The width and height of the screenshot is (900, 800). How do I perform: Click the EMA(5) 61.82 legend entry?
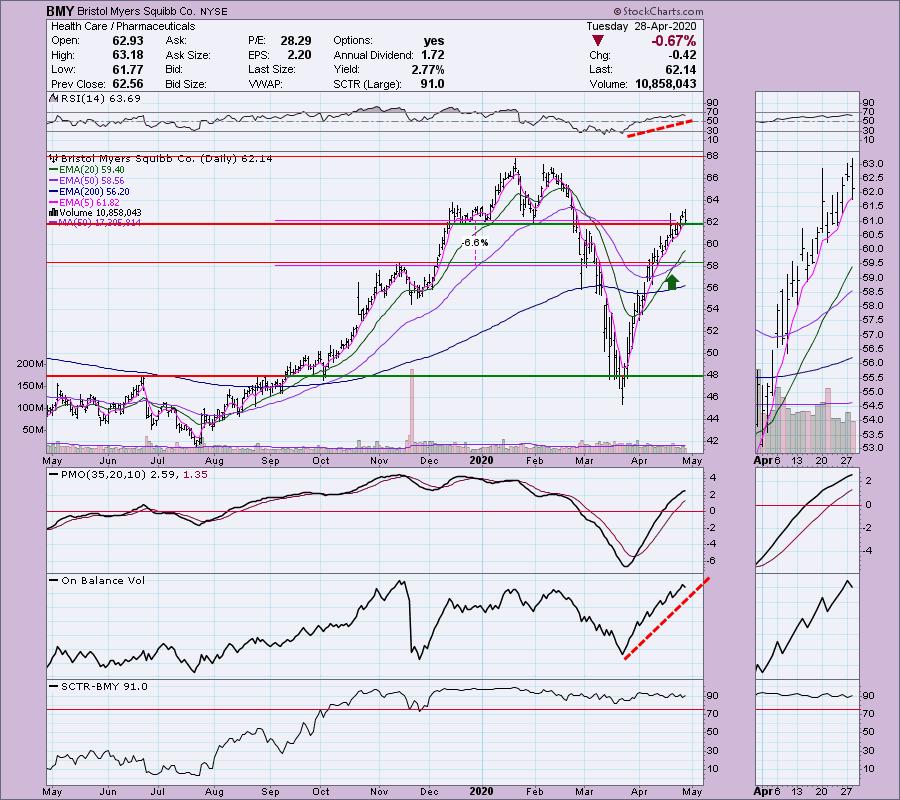tap(85, 203)
